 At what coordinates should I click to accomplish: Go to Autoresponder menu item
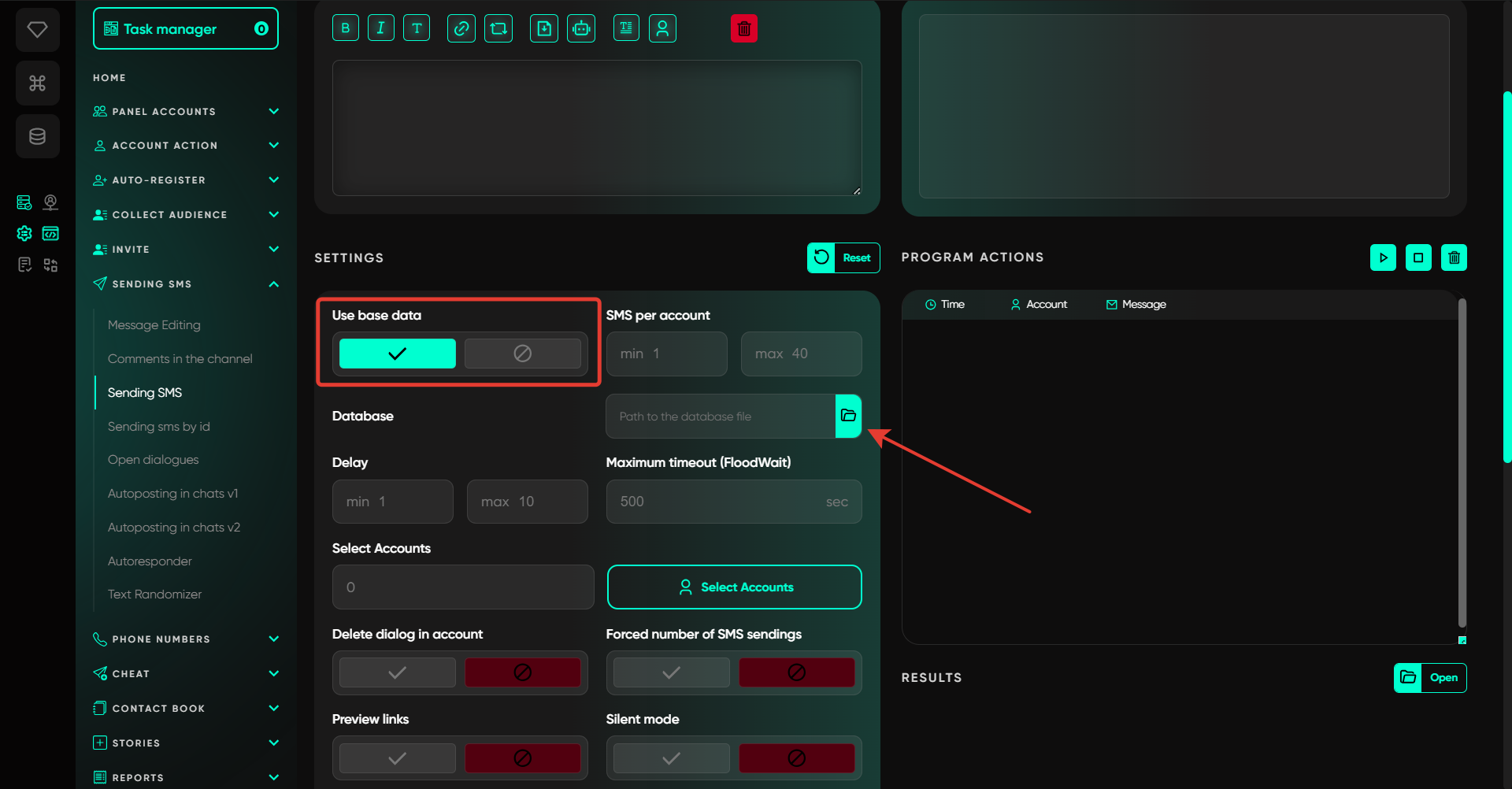pos(150,561)
